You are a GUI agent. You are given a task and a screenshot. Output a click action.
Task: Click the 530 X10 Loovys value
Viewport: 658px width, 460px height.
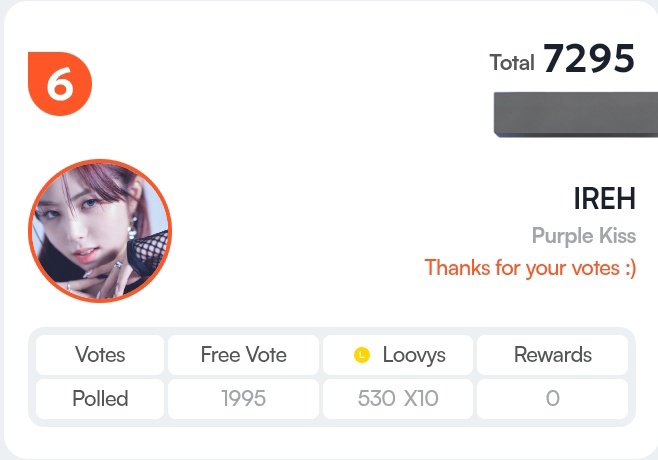tap(398, 399)
